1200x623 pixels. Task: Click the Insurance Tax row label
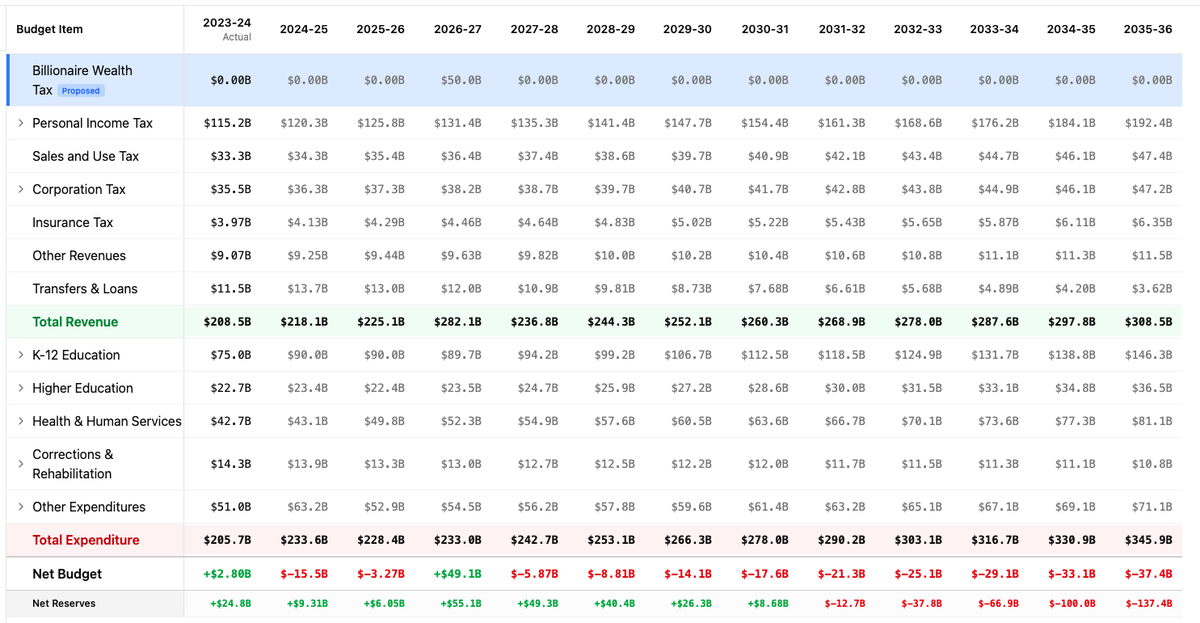pyautogui.click(x=73, y=222)
